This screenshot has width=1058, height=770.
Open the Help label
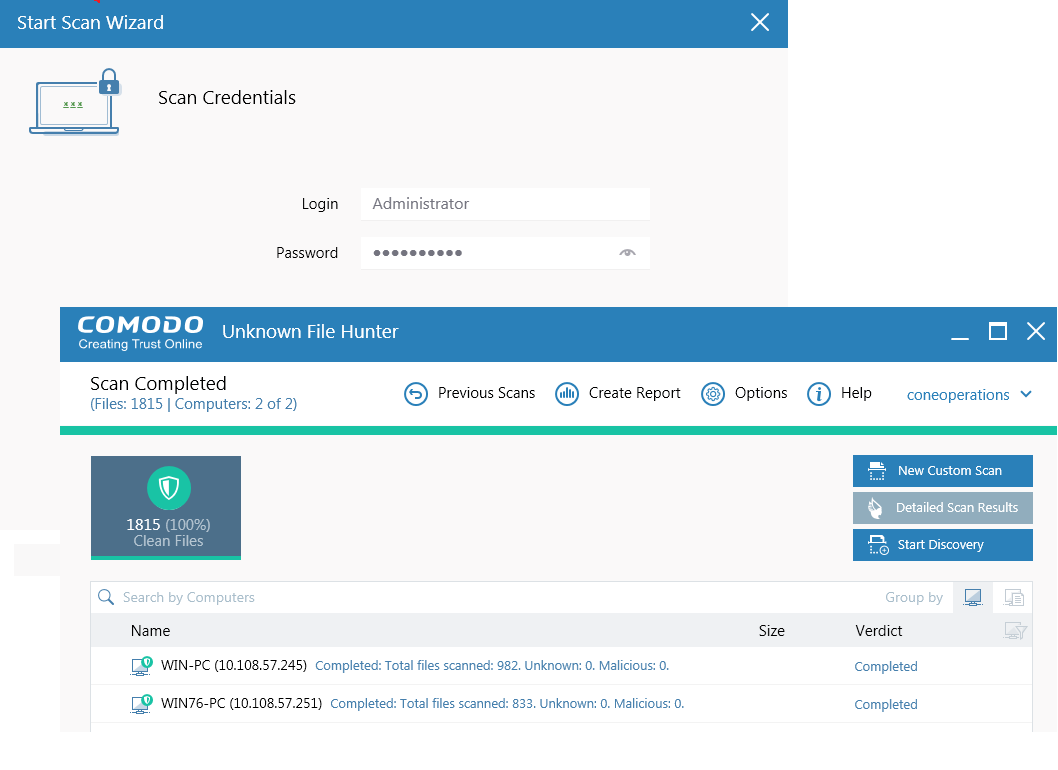tap(856, 393)
